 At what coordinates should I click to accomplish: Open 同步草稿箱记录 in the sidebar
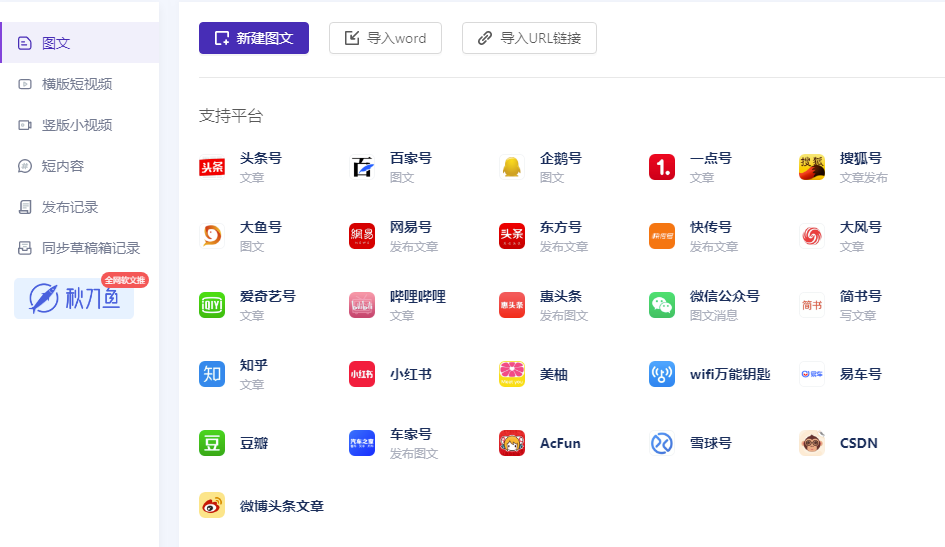coord(80,248)
